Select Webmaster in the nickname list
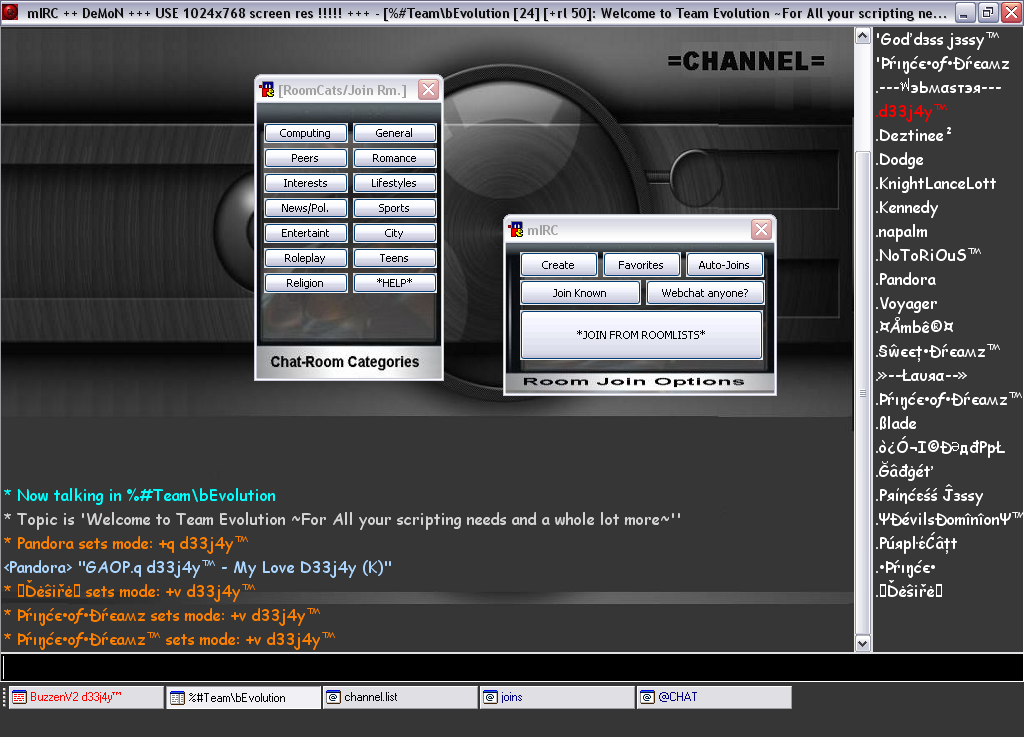This screenshot has width=1024, height=737. [939, 88]
